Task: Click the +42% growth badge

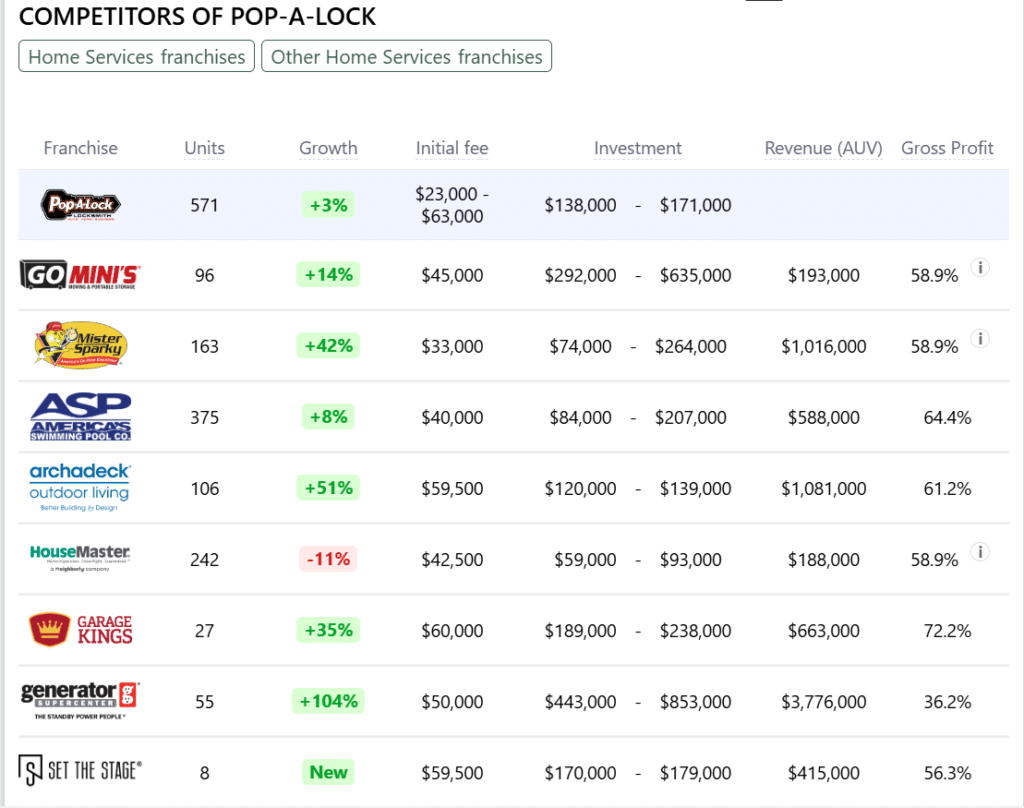Action: pyautogui.click(x=328, y=346)
